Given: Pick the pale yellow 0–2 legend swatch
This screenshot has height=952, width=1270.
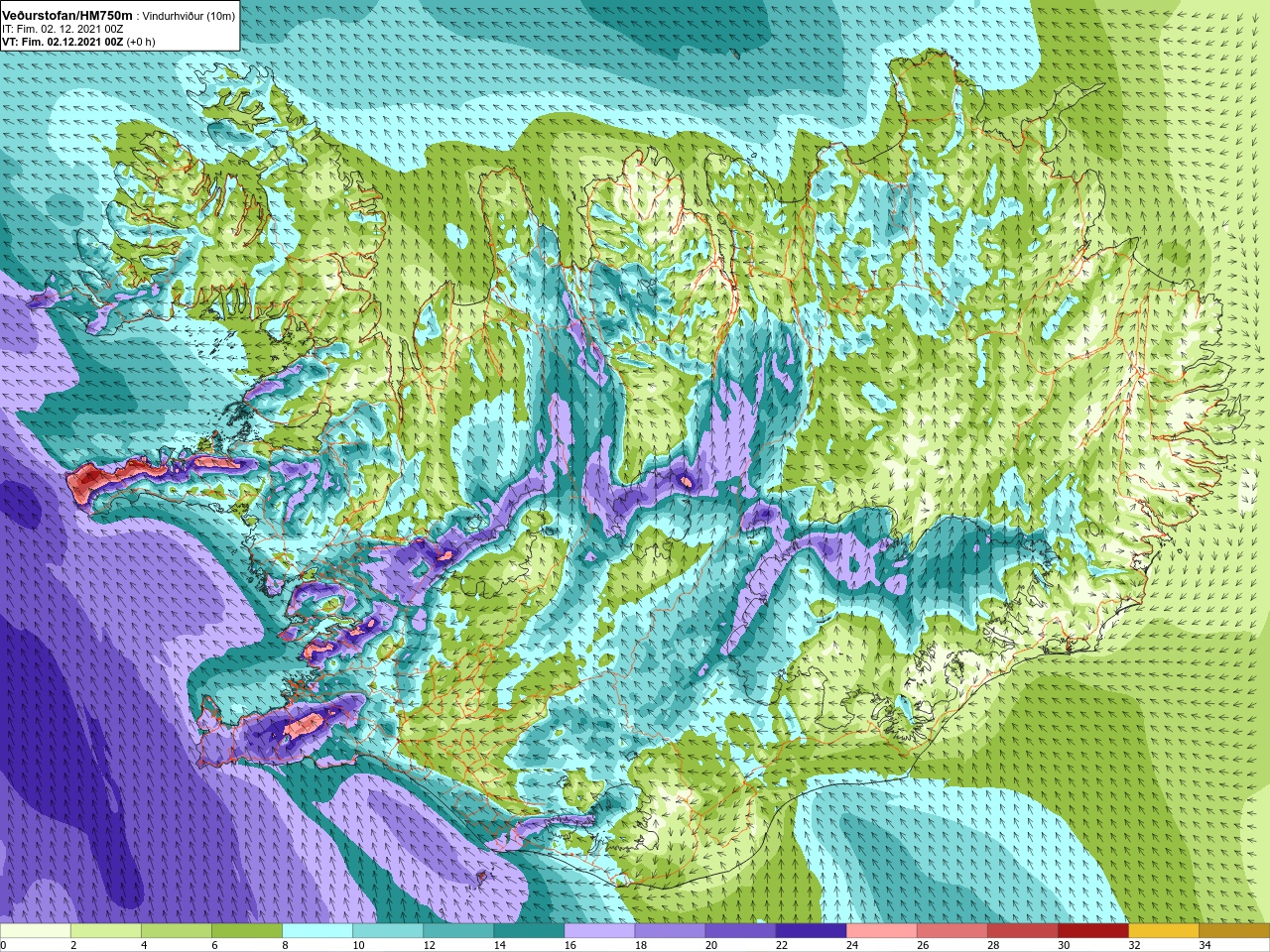Looking at the screenshot, I should coord(36,931).
